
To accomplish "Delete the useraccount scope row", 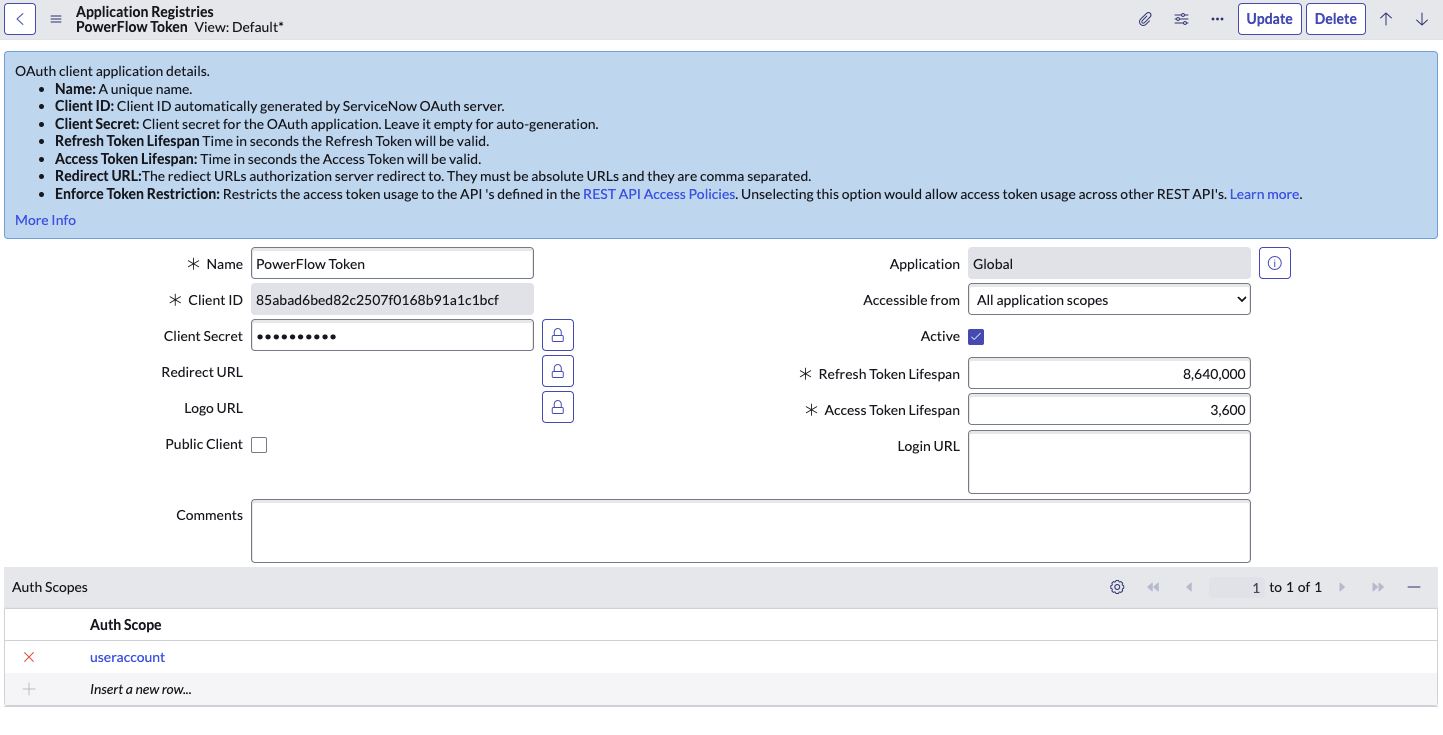I will click(x=29, y=657).
